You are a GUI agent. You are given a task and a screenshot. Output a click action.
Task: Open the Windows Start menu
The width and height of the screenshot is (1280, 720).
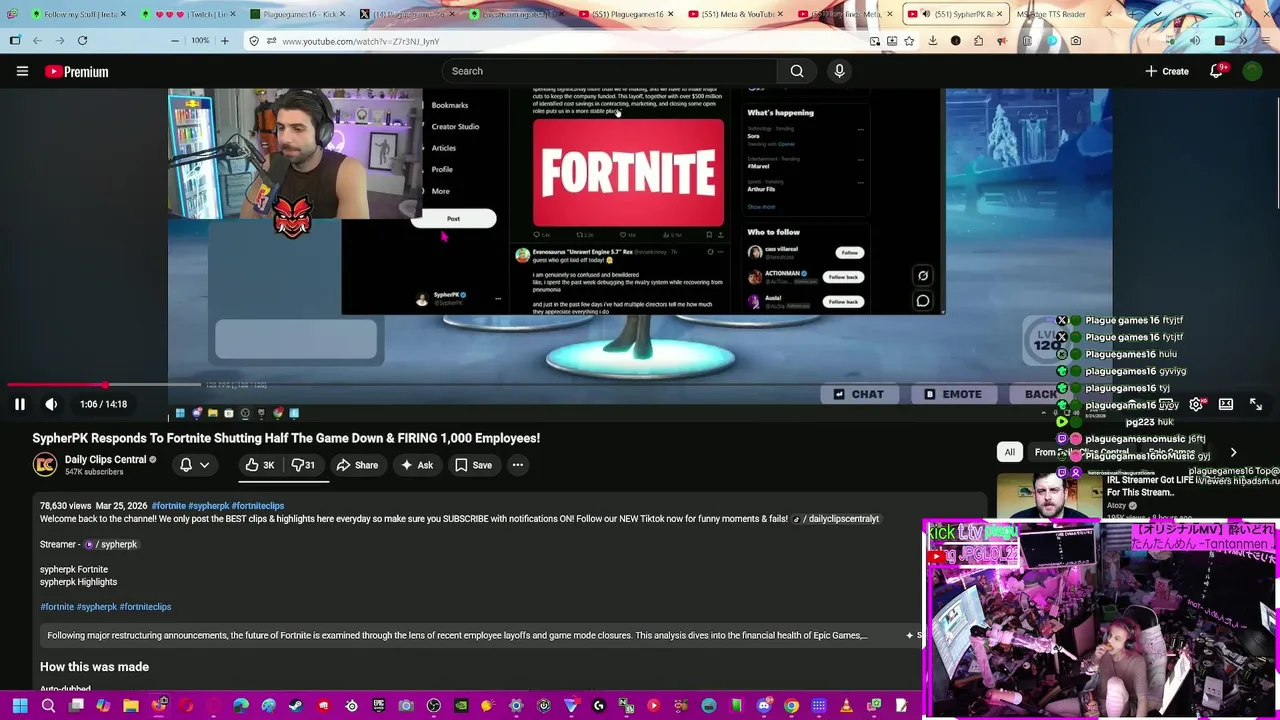coord(20,706)
